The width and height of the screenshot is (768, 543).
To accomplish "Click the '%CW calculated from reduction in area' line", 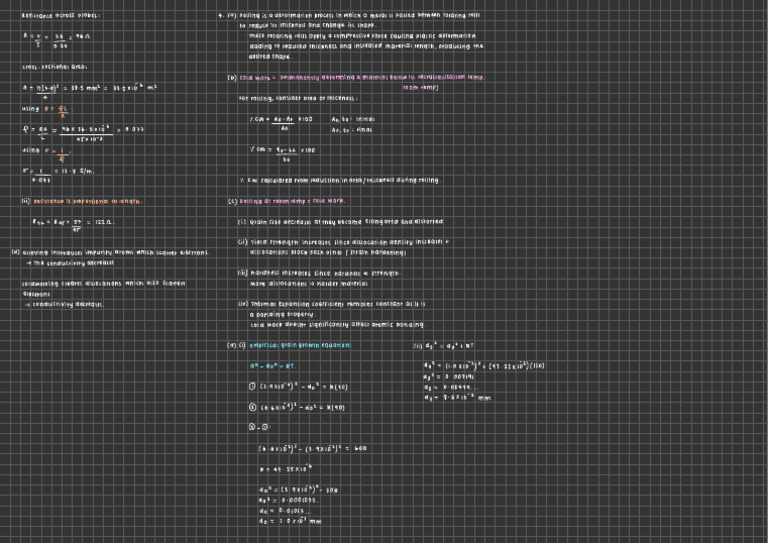I will pos(339,181).
